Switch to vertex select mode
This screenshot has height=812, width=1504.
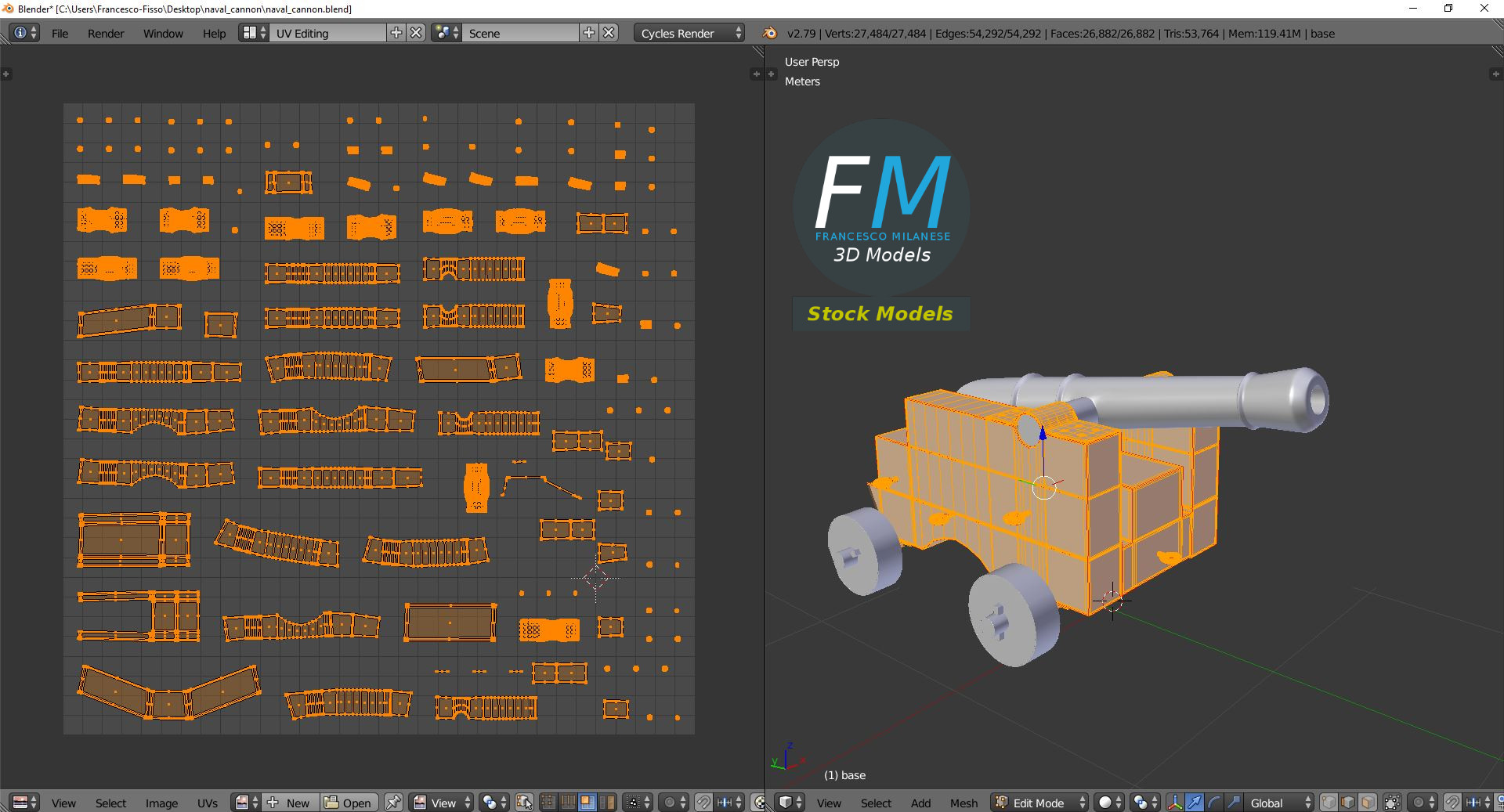point(1329,803)
